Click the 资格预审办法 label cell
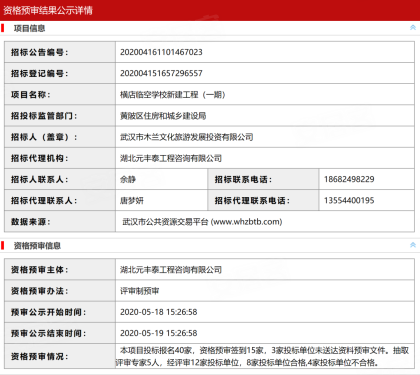420x375 pixels. pos(60,291)
